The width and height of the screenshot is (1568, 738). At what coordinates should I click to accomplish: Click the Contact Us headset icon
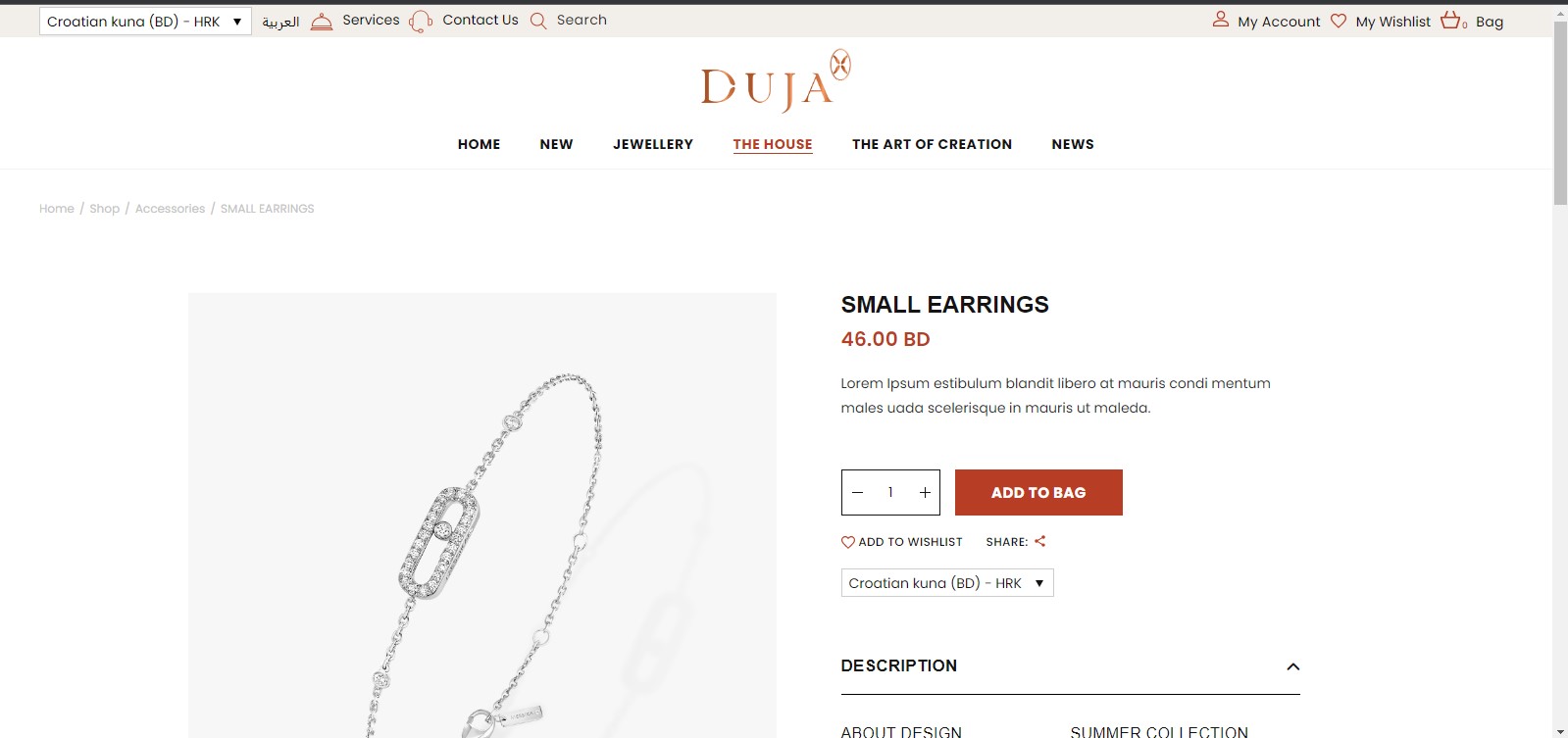coord(421,22)
